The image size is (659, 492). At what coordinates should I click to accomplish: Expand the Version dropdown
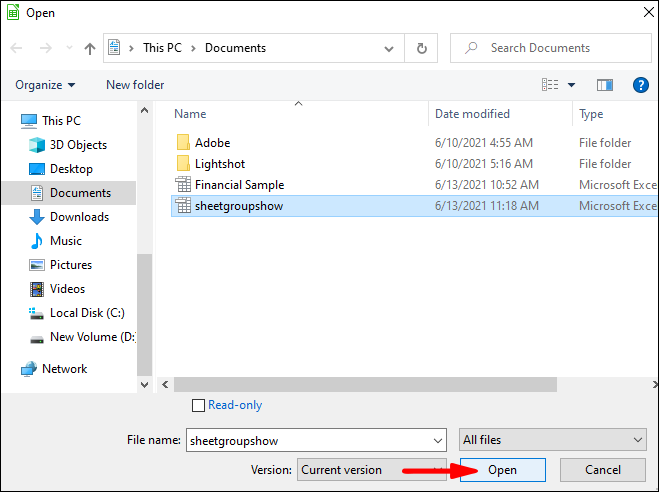pos(370,470)
